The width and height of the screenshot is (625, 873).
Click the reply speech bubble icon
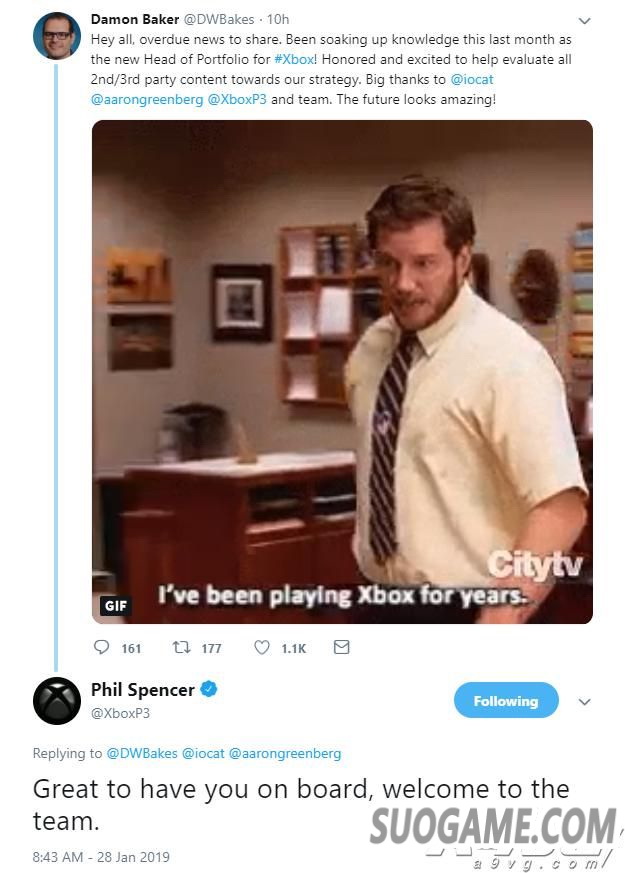pyautogui.click(x=101, y=647)
